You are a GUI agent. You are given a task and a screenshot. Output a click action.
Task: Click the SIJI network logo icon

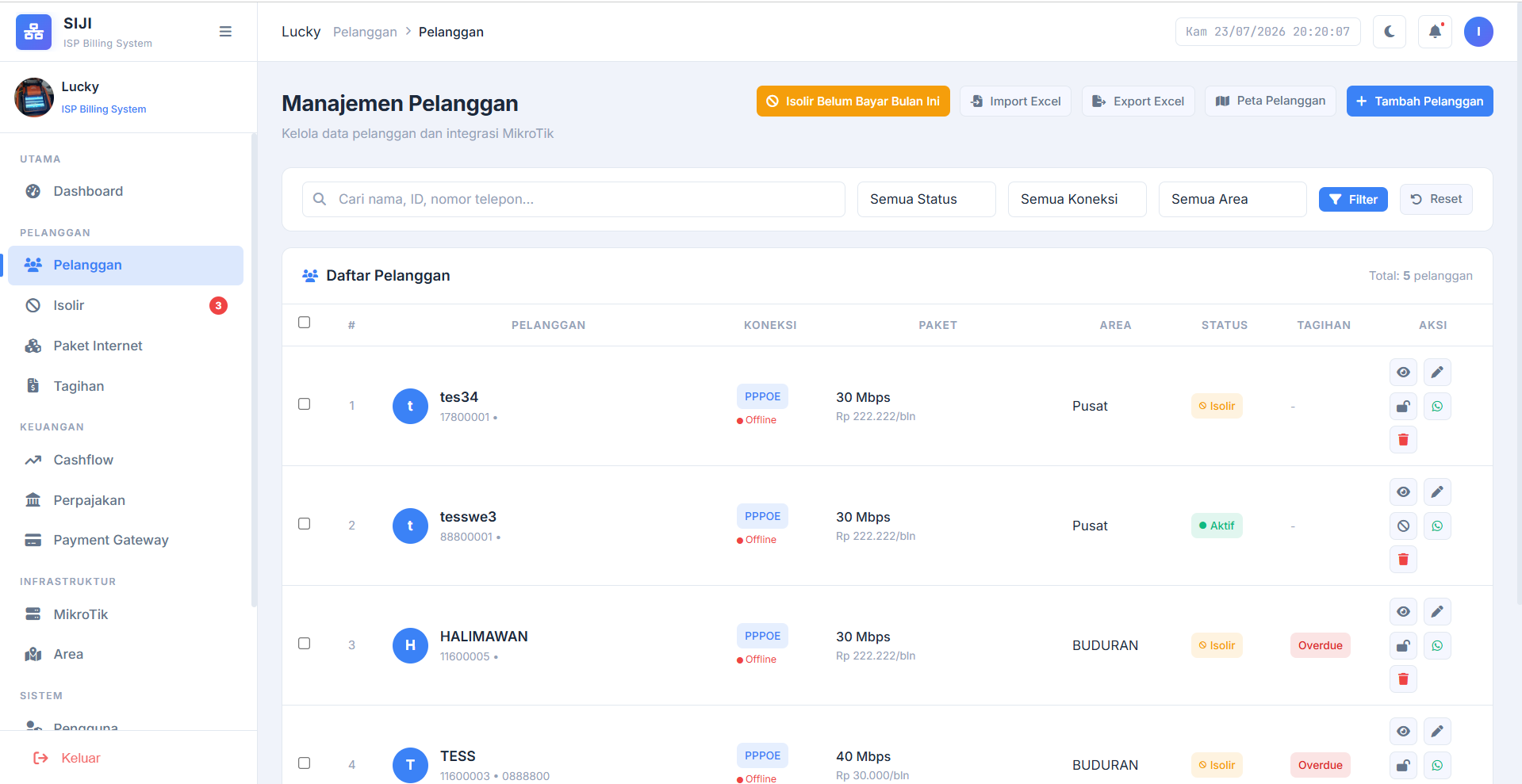[33, 32]
